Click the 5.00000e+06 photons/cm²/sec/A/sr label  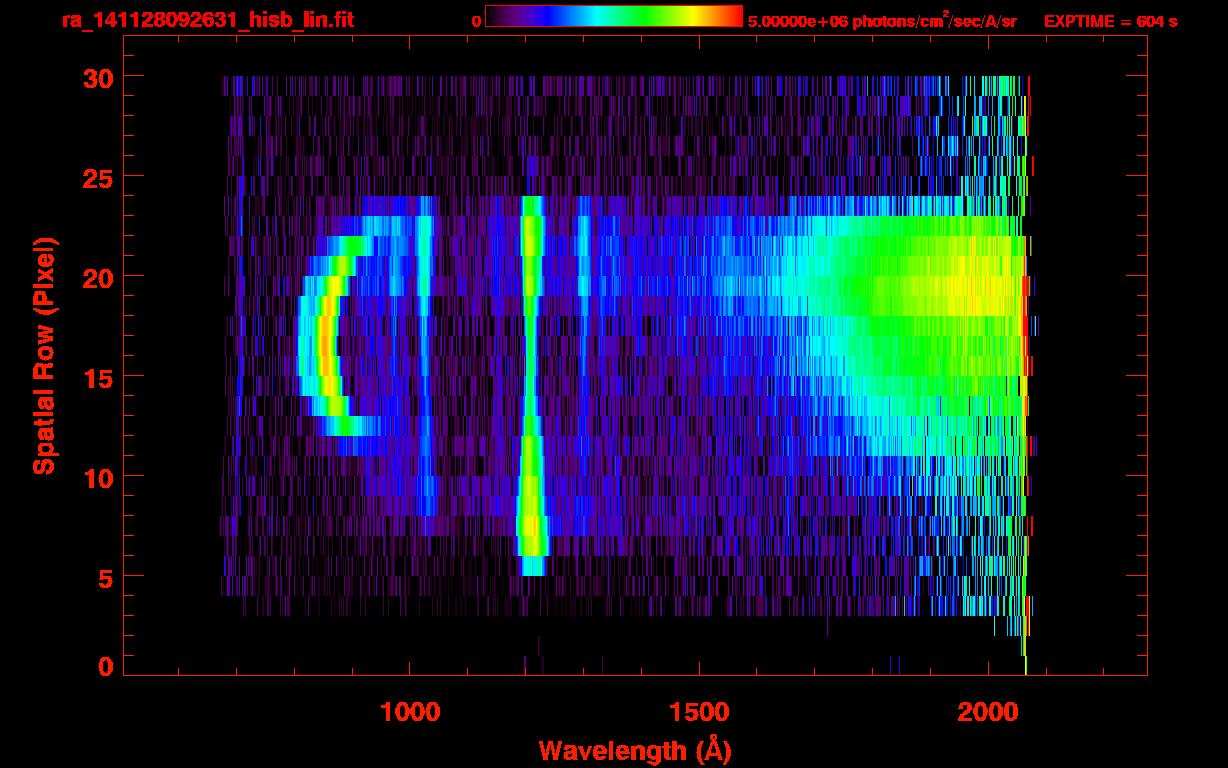point(882,20)
